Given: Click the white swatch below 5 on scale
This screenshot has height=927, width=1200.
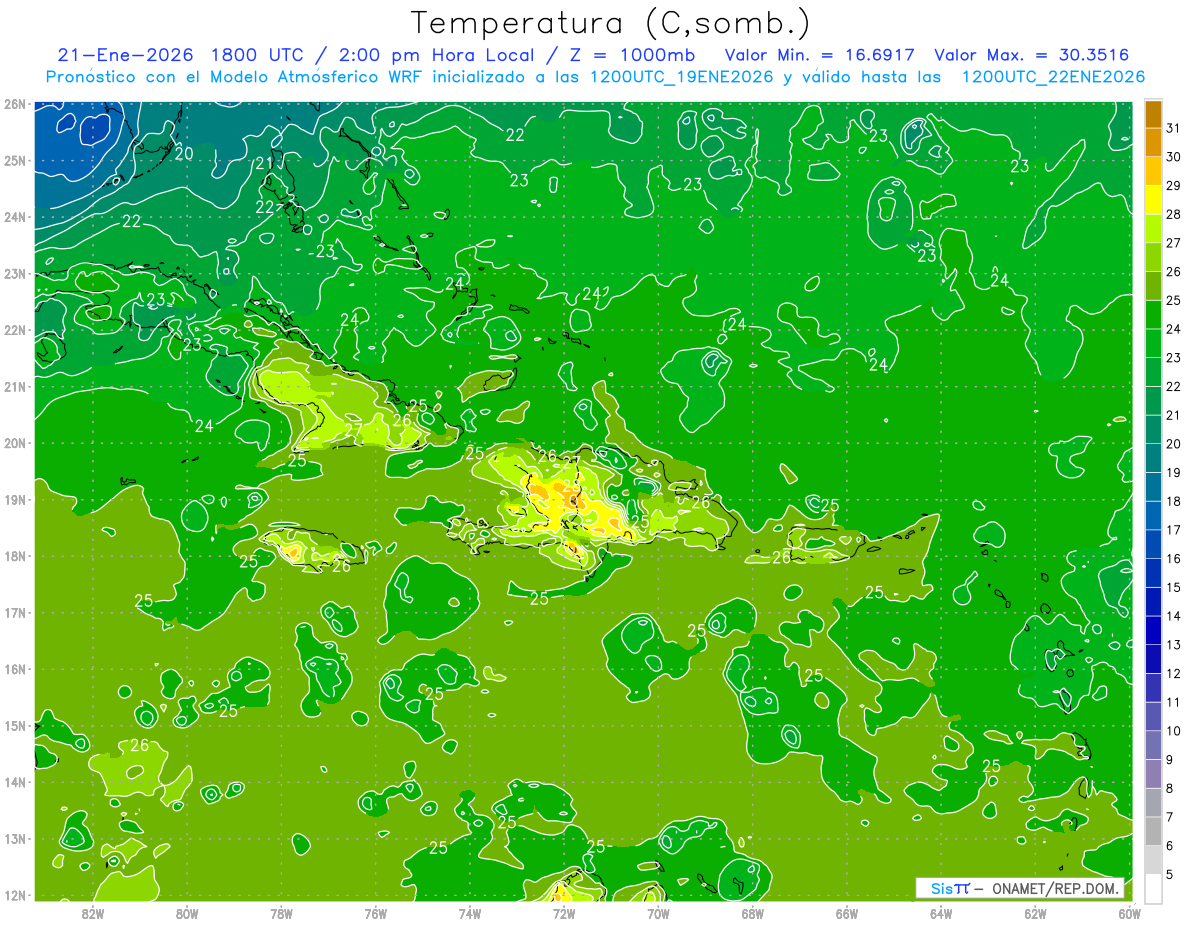Looking at the screenshot, I should 1153,889.
